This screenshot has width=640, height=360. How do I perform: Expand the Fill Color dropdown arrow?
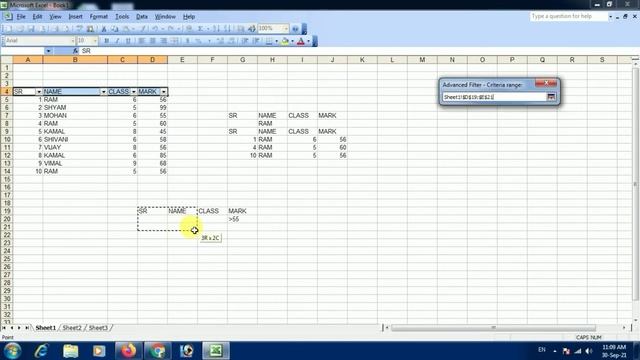(x=292, y=41)
